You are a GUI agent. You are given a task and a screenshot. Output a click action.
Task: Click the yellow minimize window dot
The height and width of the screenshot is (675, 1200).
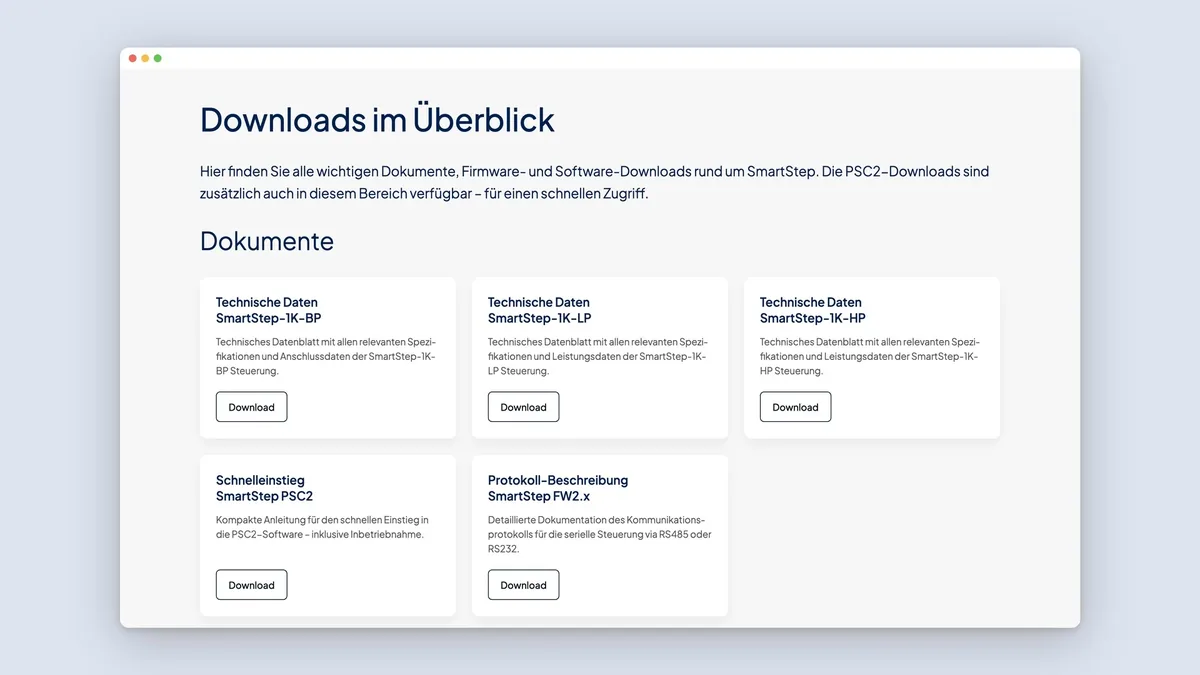coord(145,58)
